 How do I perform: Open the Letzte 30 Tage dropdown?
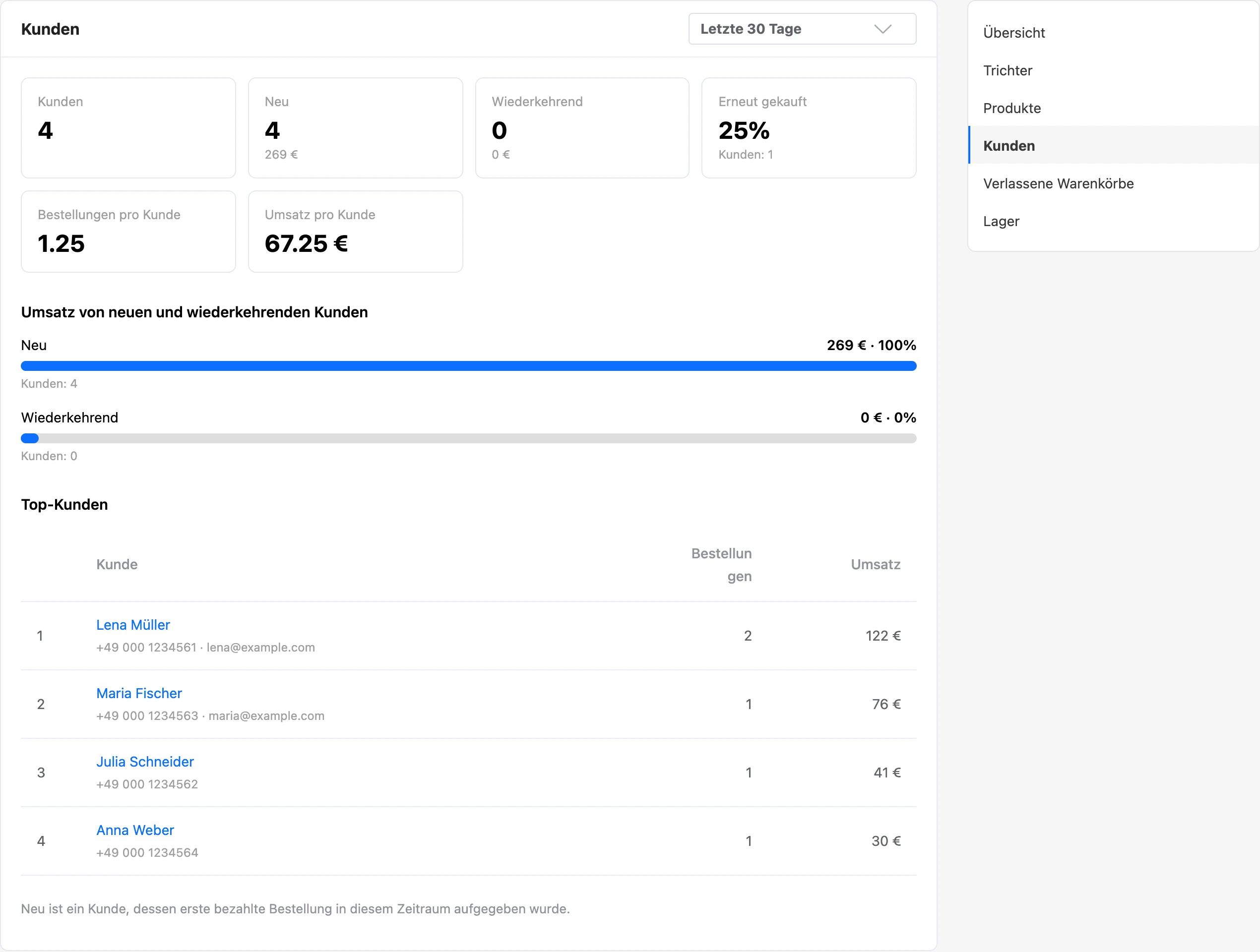pos(802,29)
